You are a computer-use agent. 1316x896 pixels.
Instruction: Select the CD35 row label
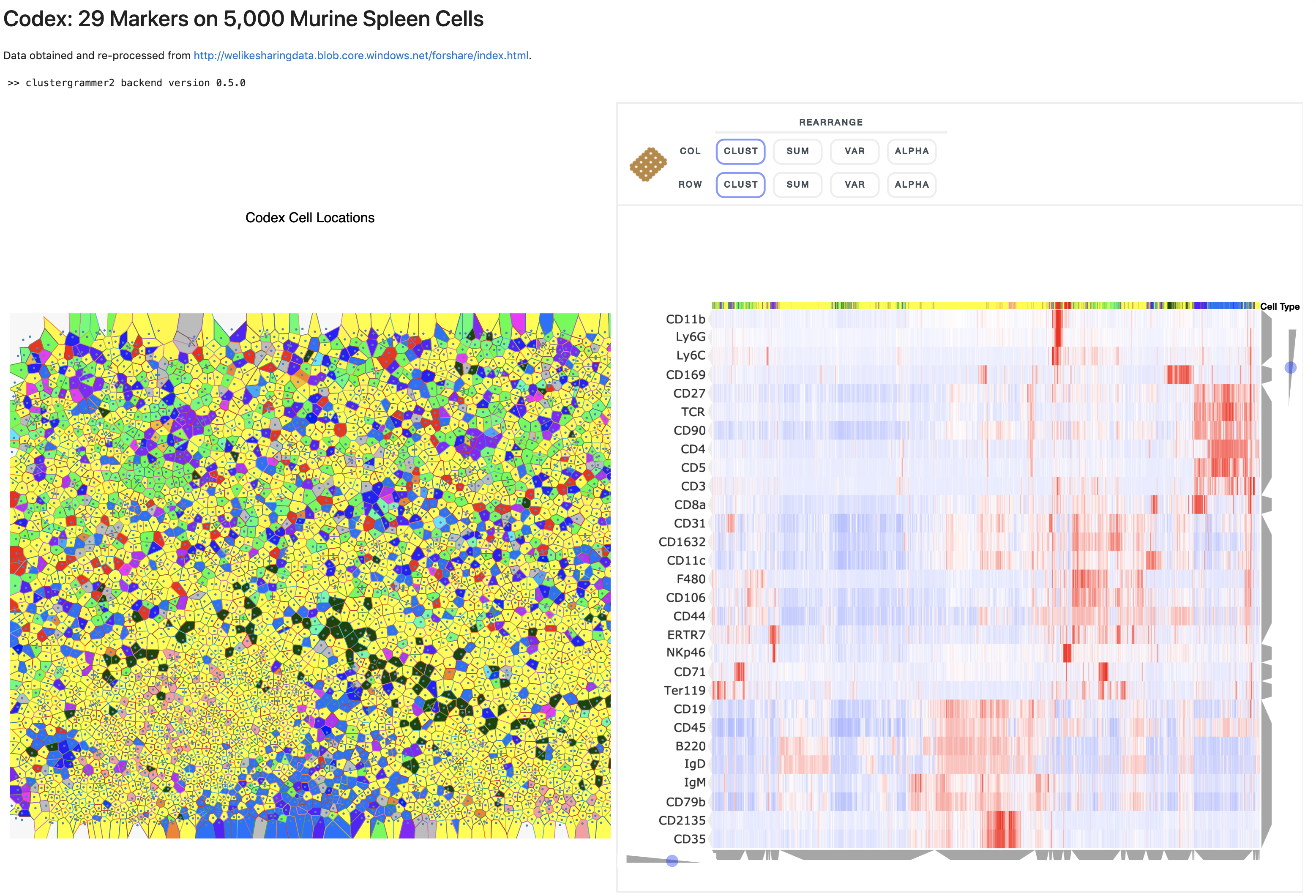pyautogui.click(x=689, y=839)
